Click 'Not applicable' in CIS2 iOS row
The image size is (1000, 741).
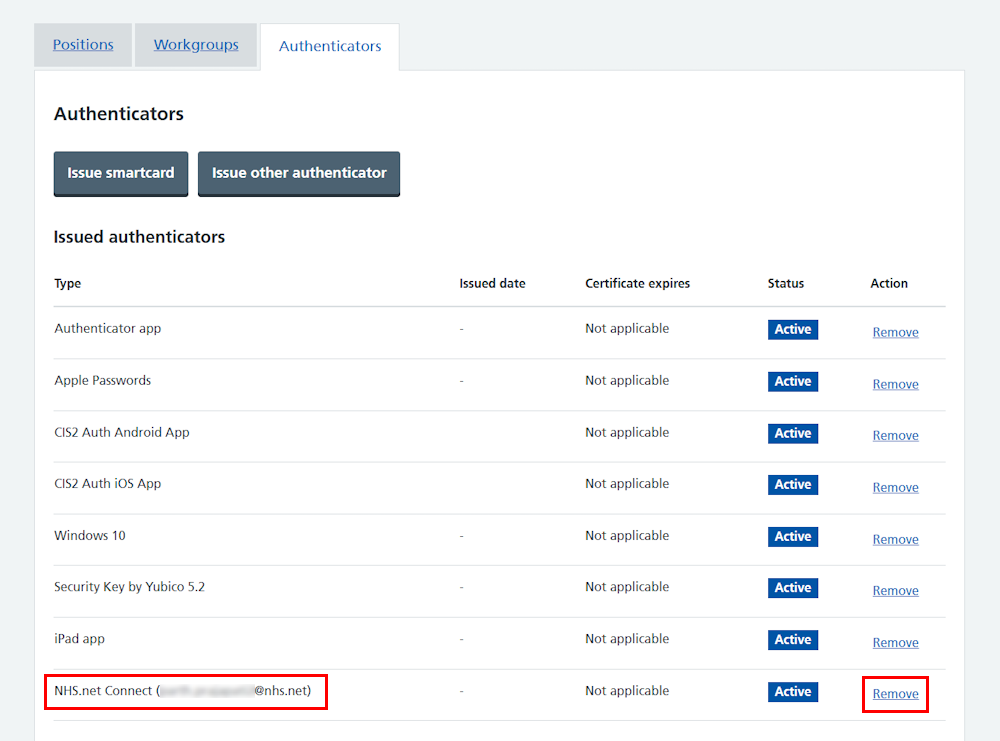(x=627, y=483)
